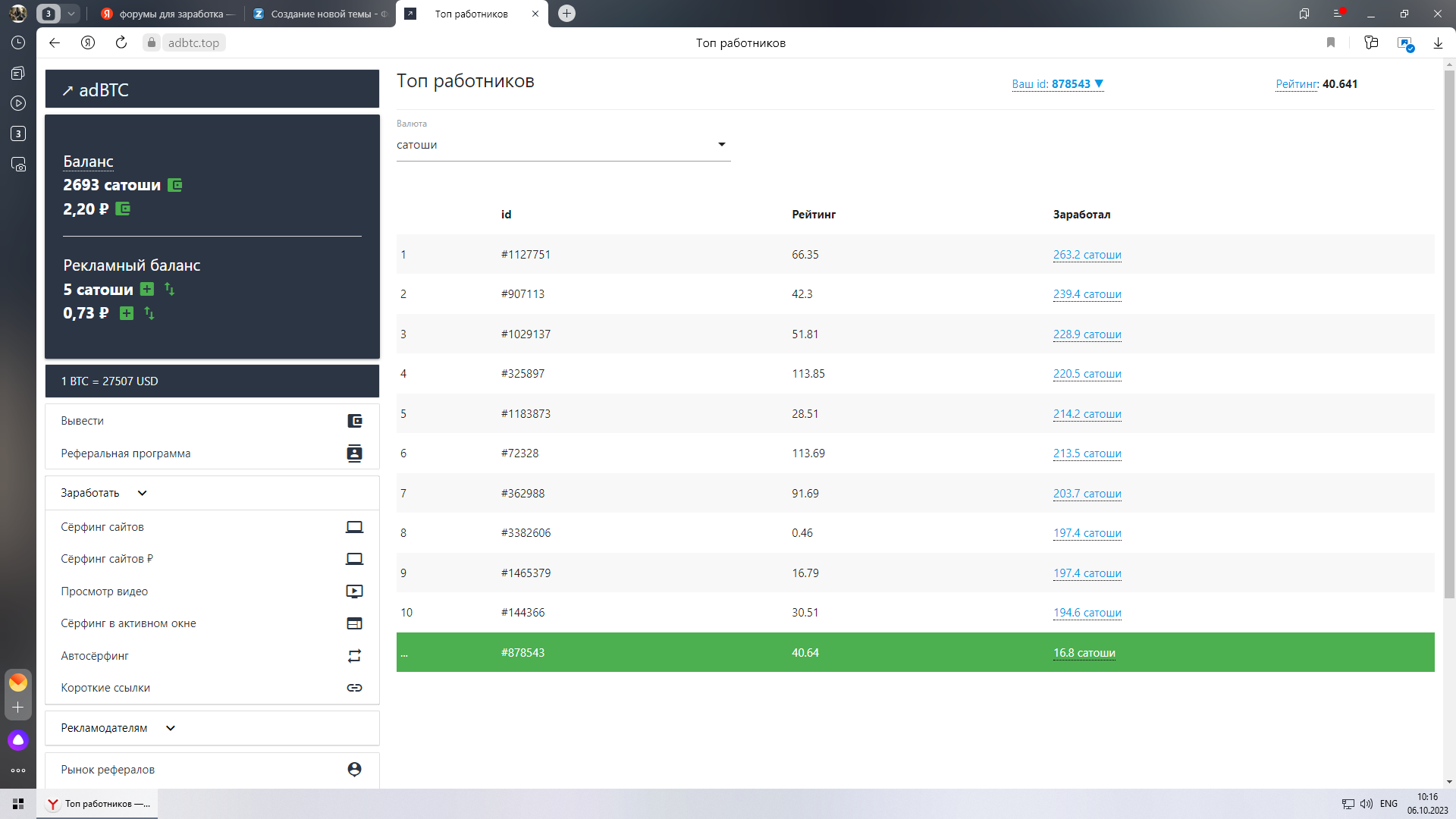
Task: Click the Просмотр видео play icon
Action: point(354,591)
